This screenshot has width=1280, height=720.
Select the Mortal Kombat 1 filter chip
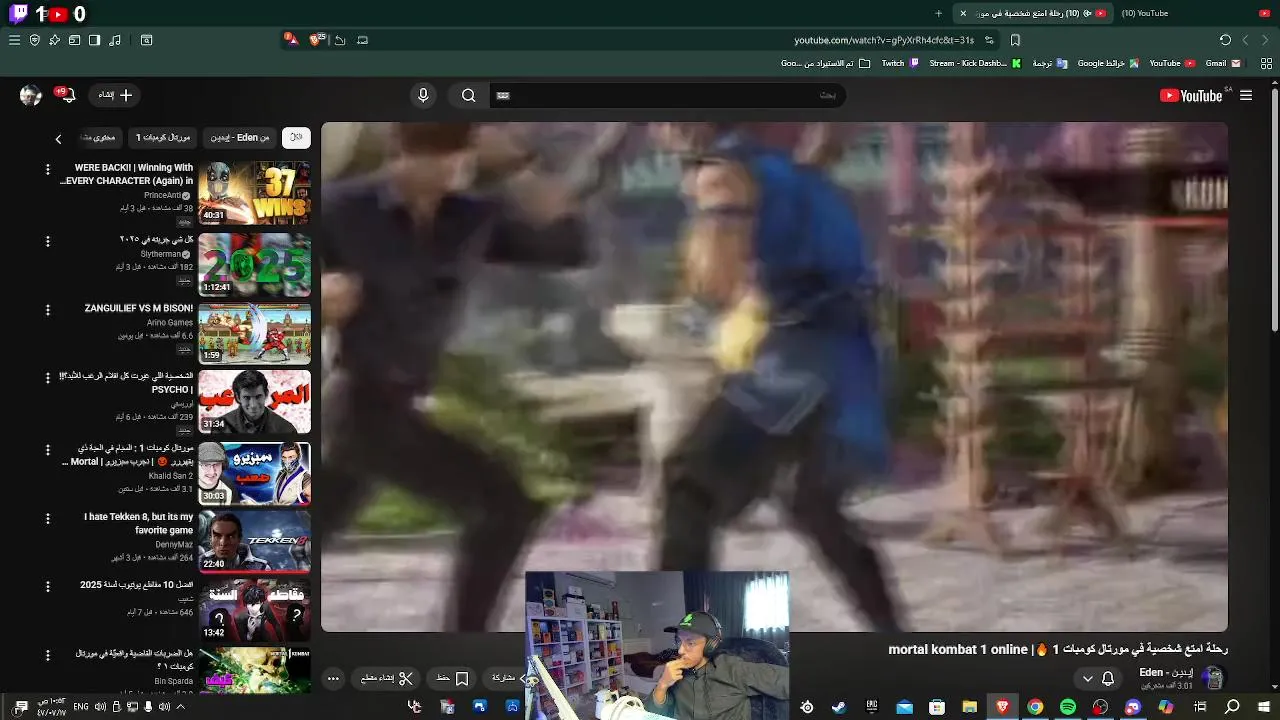[163, 137]
